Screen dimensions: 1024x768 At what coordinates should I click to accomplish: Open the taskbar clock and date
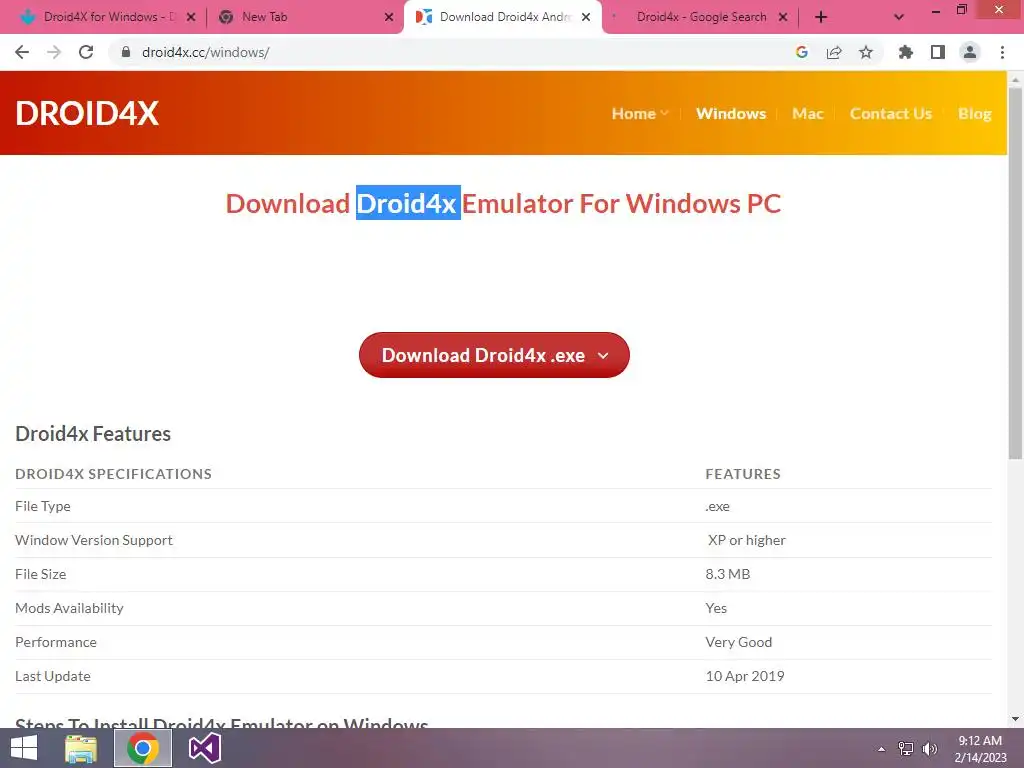pyautogui.click(x=980, y=749)
